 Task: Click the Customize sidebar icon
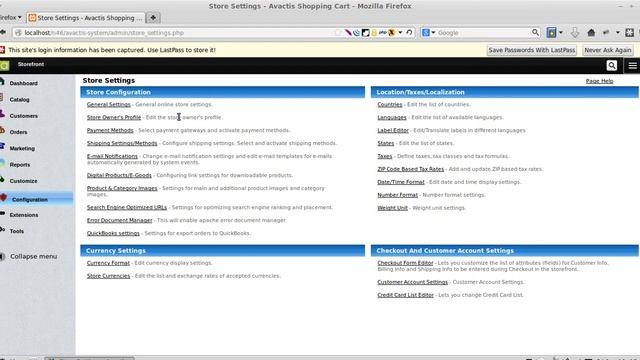point(2,180)
